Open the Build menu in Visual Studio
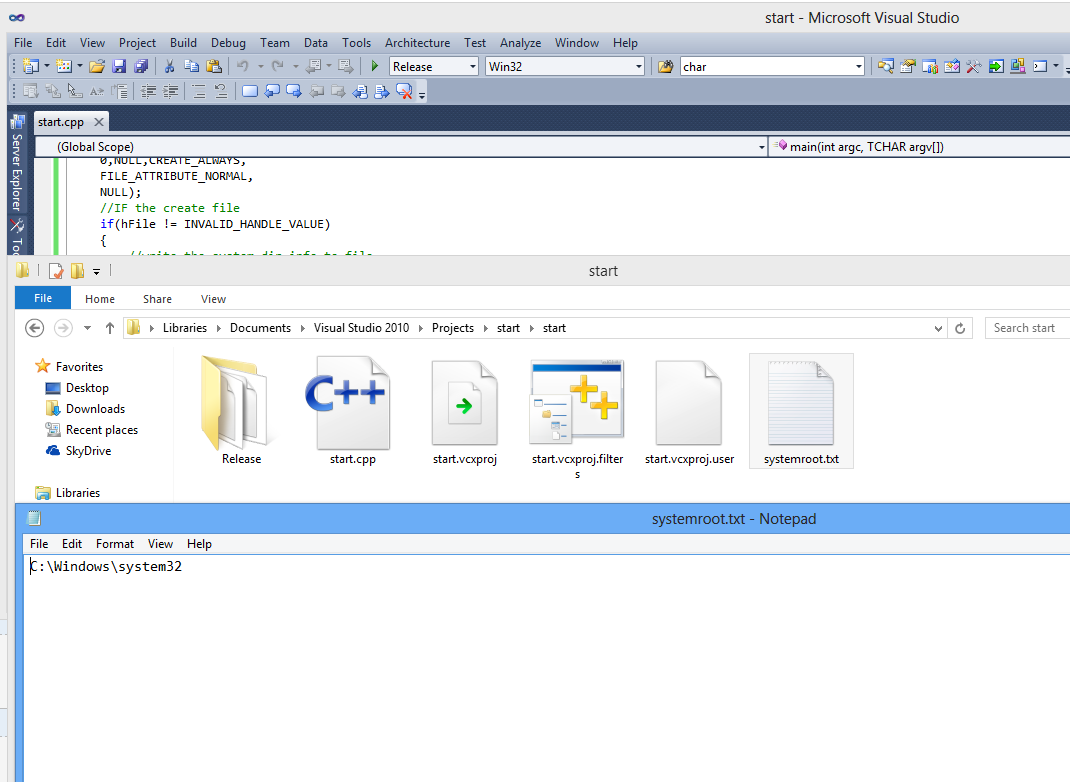The height and width of the screenshot is (782, 1070). coord(183,43)
